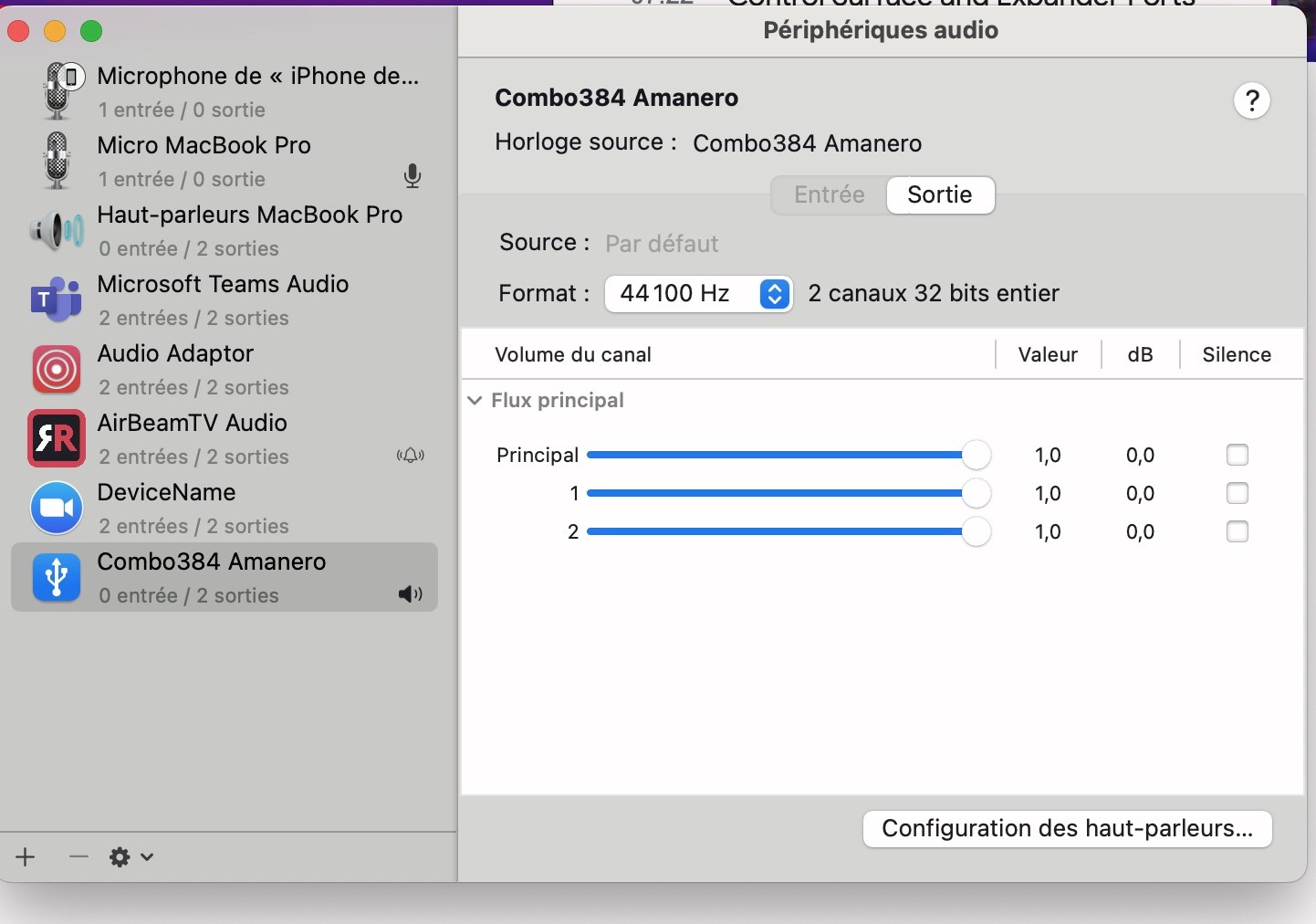
Task: Click channel 2 dB value 0,0
Action: pyautogui.click(x=1140, y=531)
